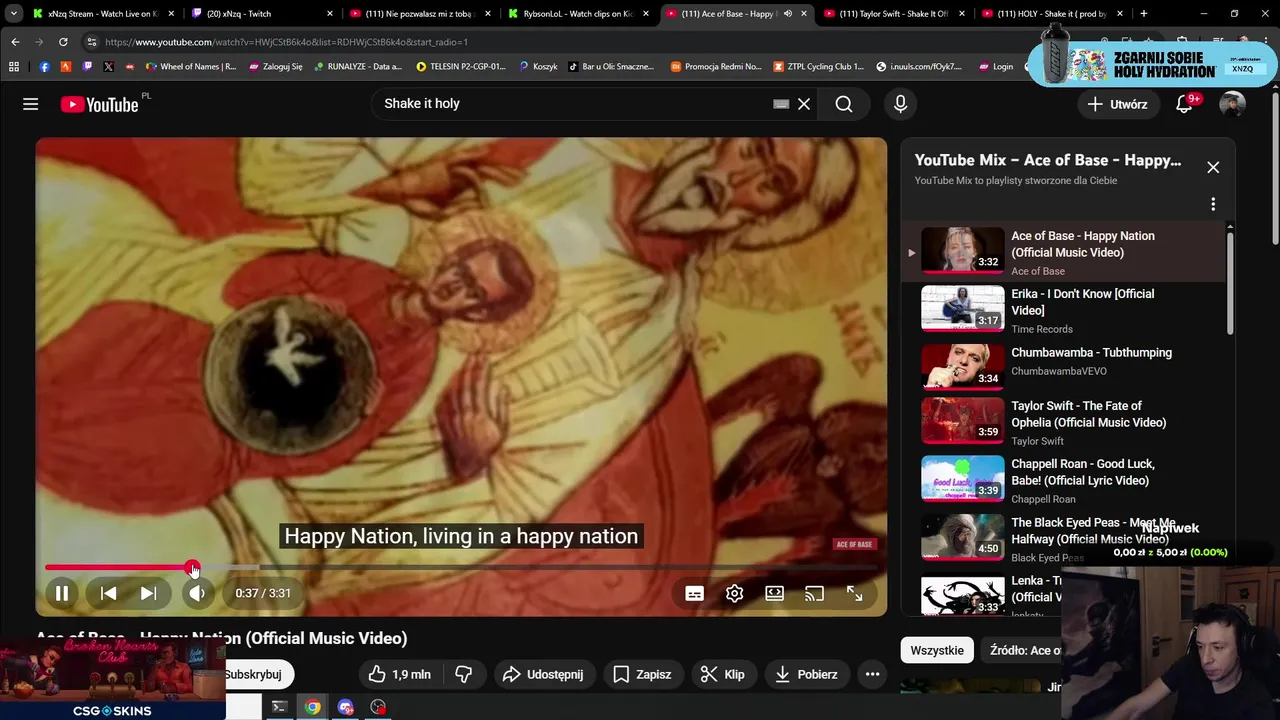Click the playlist panel scrollbar
This screenshot has width=1280, height=720.
click(1230, 285)
